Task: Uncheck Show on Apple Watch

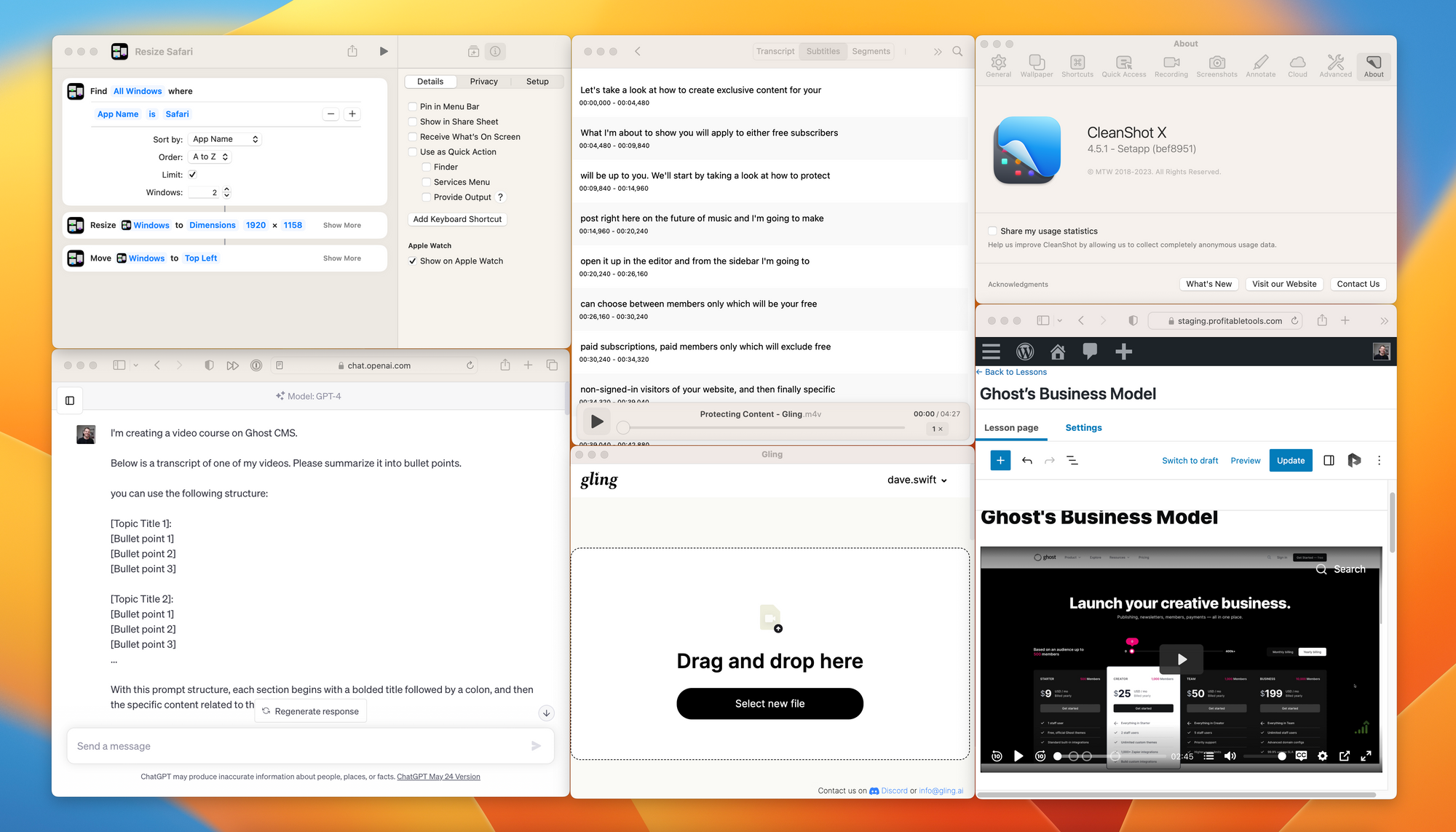Action: point(413,261)
